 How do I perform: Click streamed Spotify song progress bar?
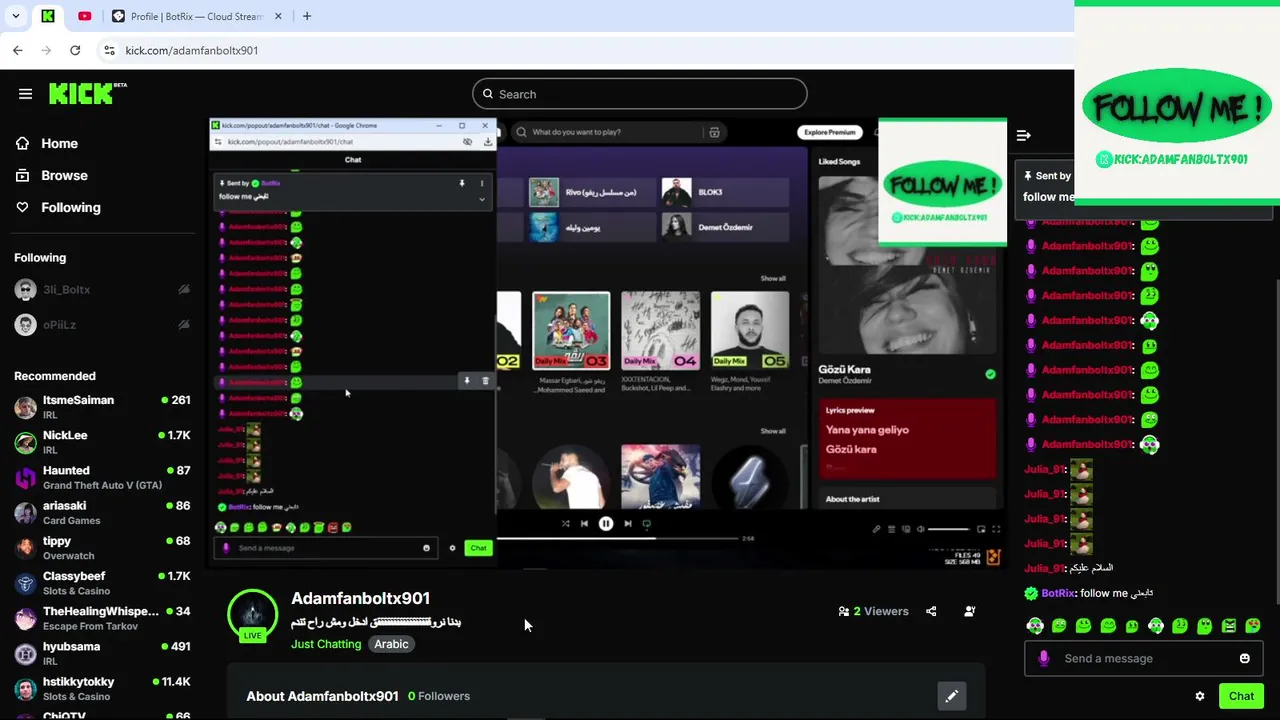pyautogui.click(x=618, y=538)
